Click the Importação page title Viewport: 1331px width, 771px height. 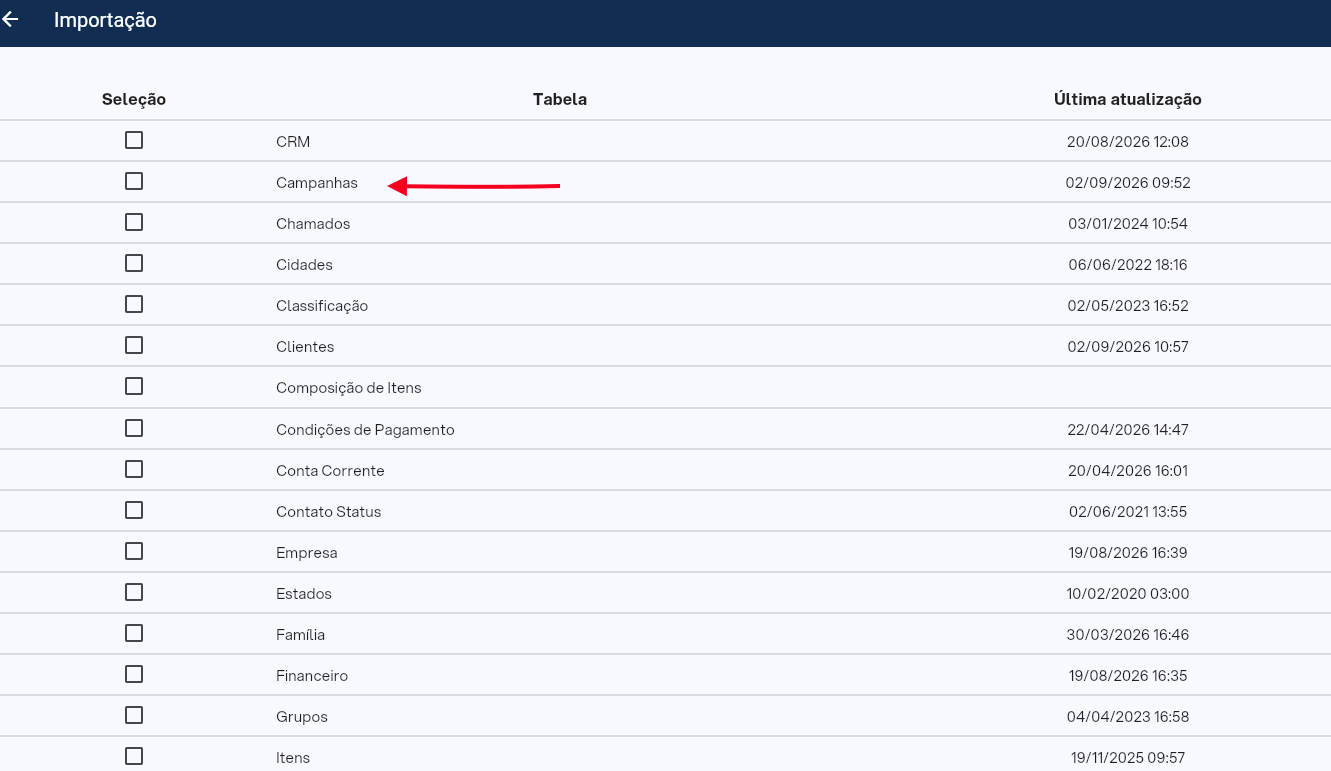pyautogui.click(x=105, y=20)
